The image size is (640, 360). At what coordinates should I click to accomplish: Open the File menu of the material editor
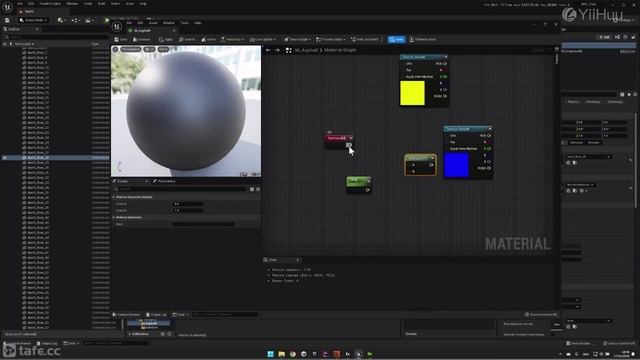[x=129, y=23]
